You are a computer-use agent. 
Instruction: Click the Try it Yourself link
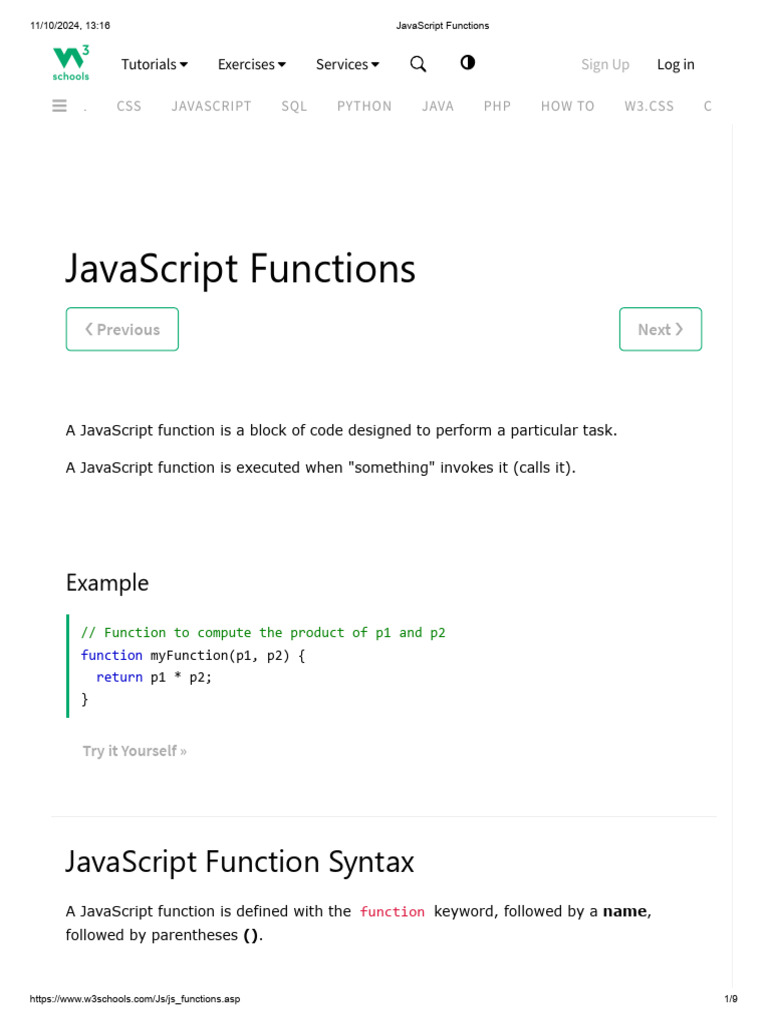pos(134,751)
